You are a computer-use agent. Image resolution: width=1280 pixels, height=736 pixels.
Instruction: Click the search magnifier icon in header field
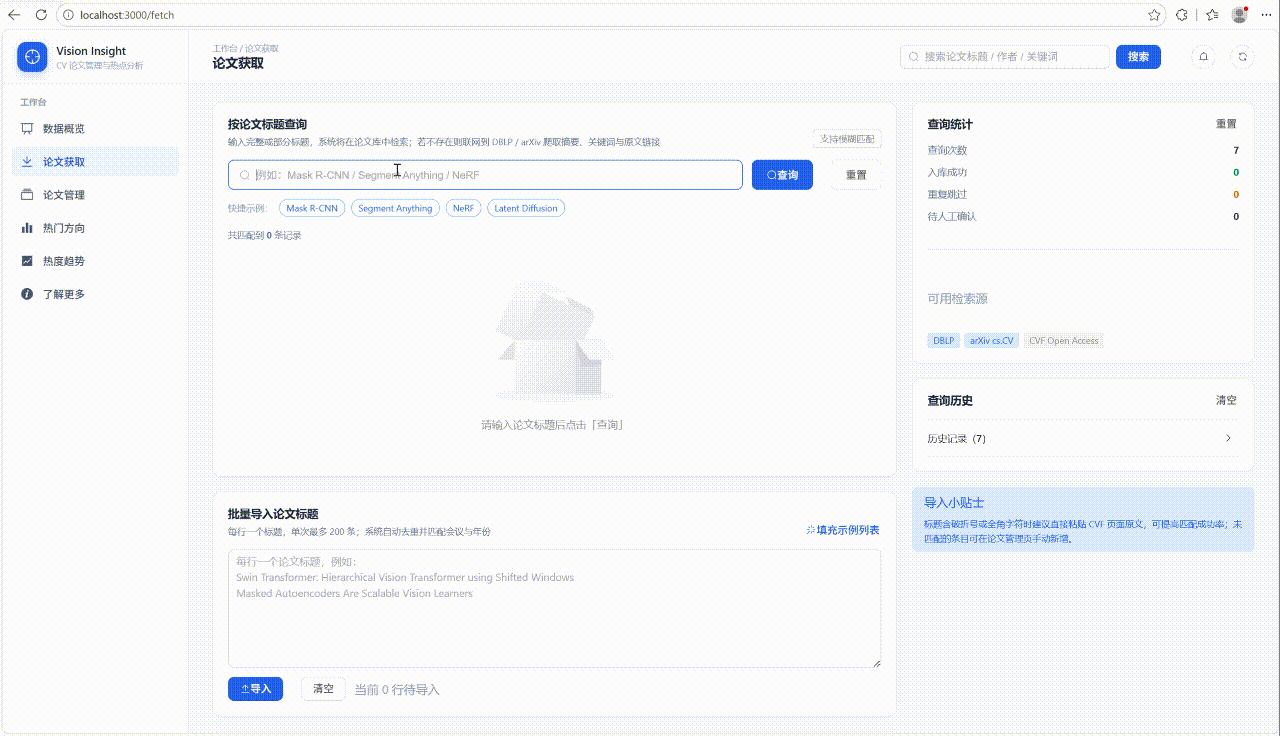(x=913, y=57)
